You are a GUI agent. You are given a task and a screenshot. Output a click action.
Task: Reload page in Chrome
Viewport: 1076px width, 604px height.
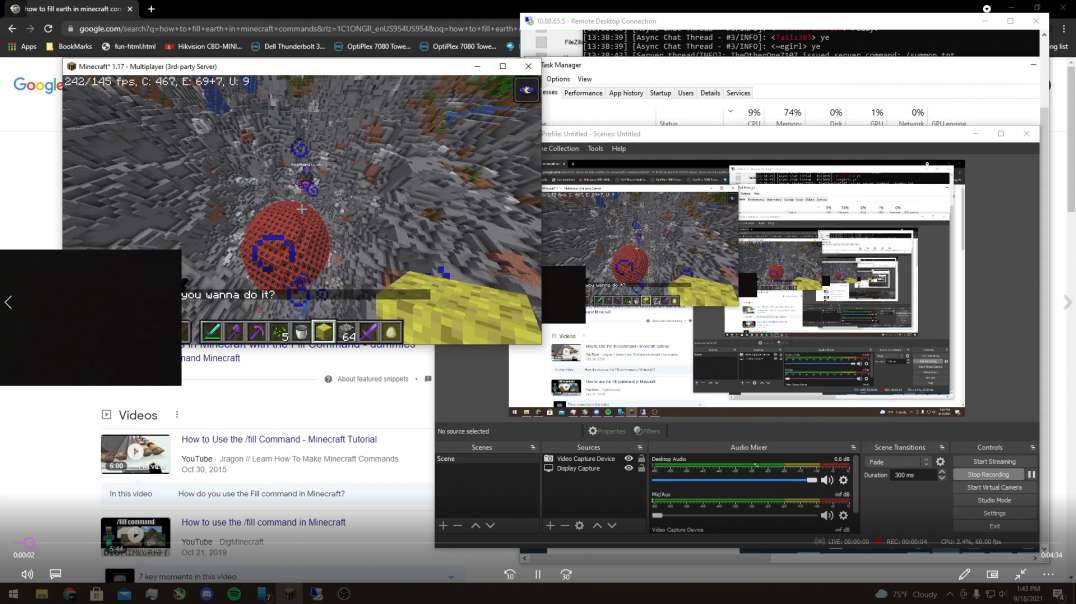[x=48, y=29]
